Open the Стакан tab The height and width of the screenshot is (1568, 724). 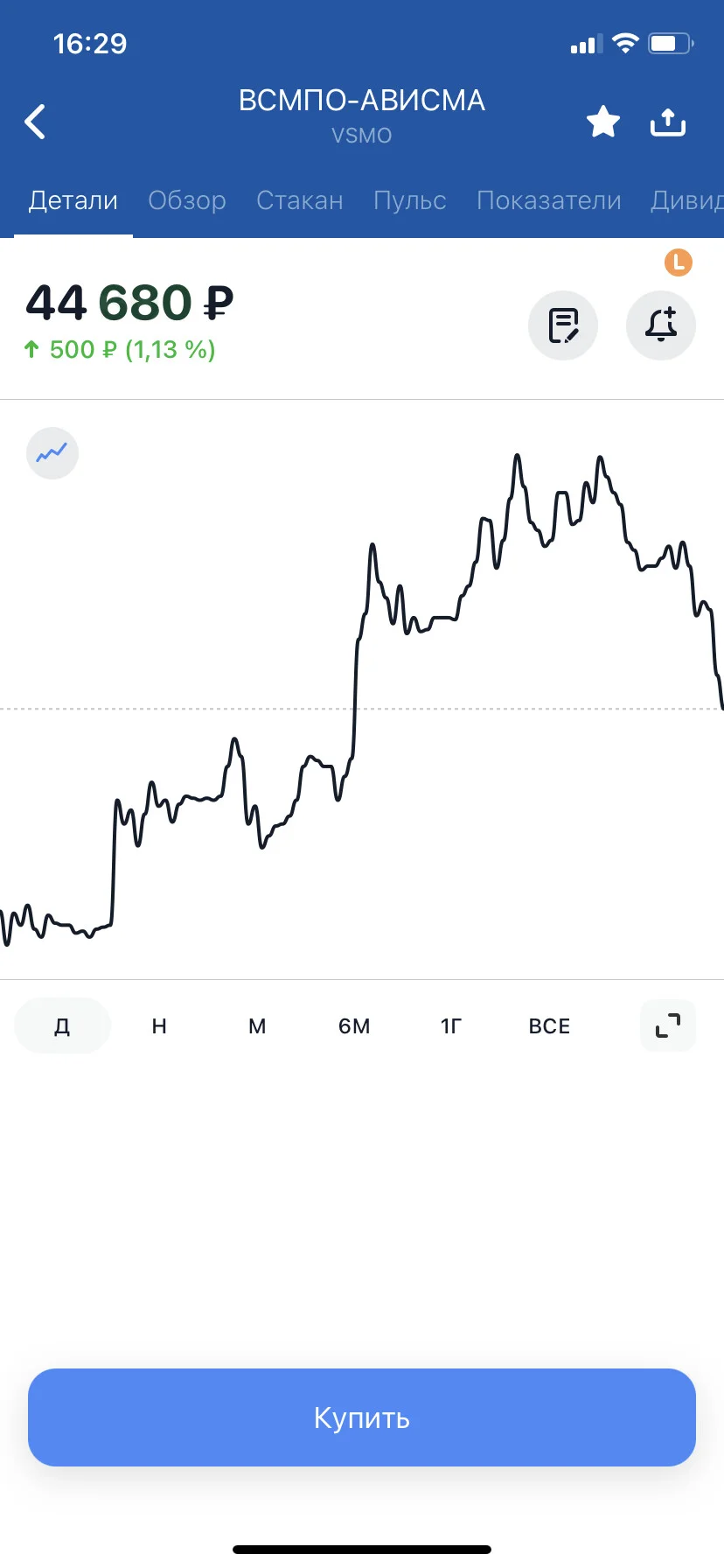tap(300, 200)
